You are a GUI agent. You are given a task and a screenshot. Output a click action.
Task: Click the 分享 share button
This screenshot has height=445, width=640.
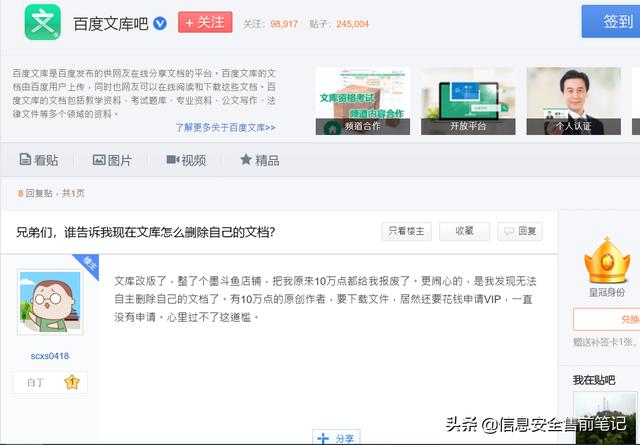[x=336, y=438]
